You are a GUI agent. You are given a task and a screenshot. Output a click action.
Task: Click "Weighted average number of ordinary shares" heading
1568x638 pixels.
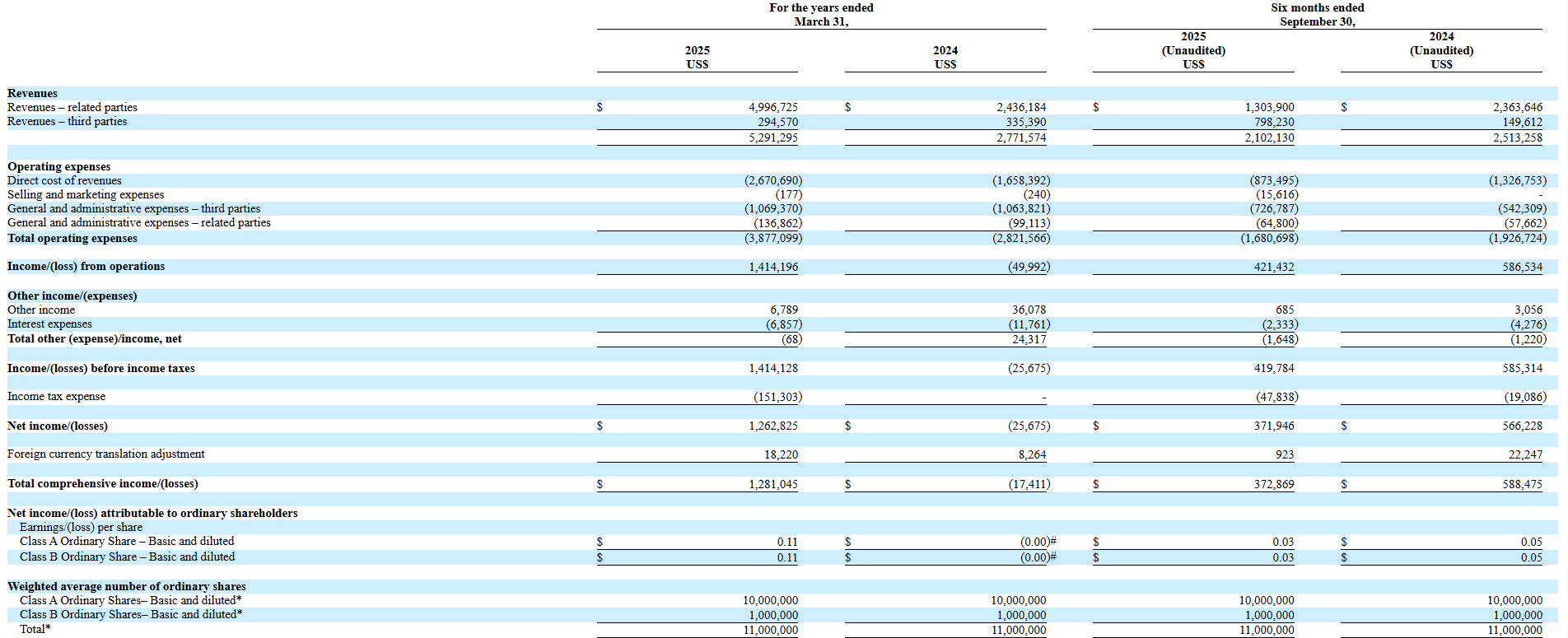coord(127,587)
